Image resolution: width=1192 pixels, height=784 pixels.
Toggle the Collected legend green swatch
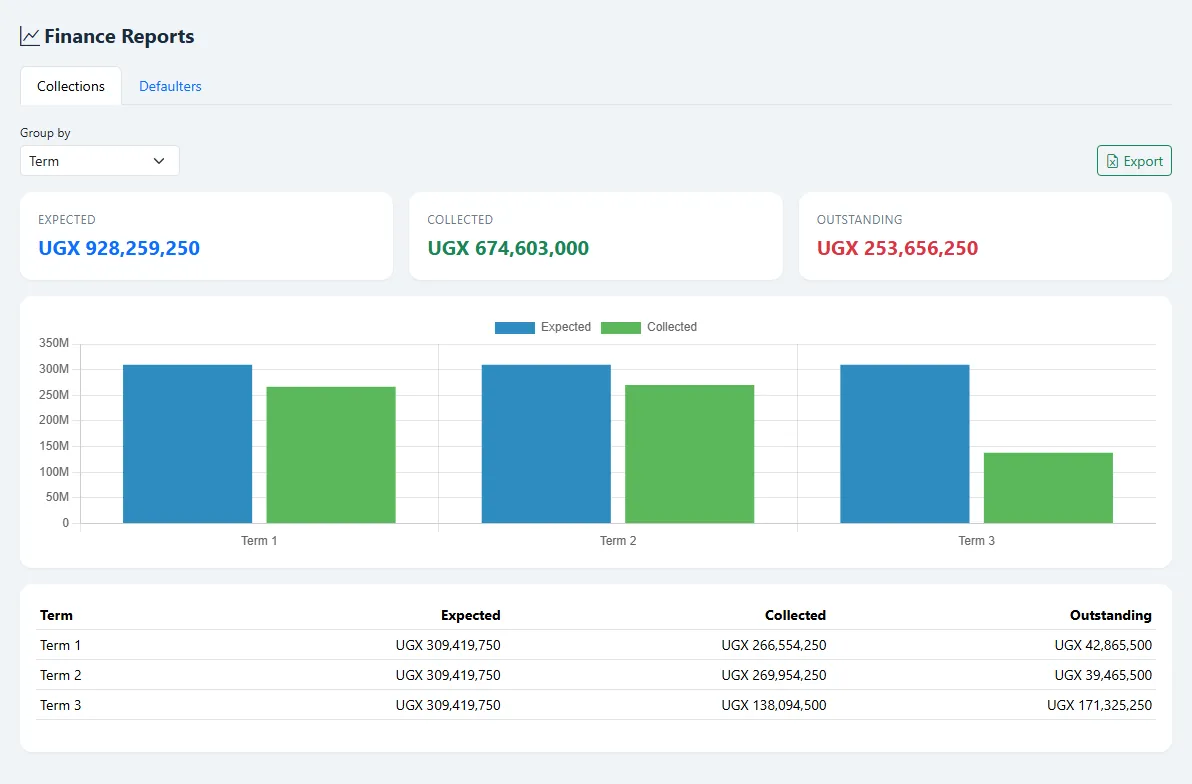coord(620,328)
